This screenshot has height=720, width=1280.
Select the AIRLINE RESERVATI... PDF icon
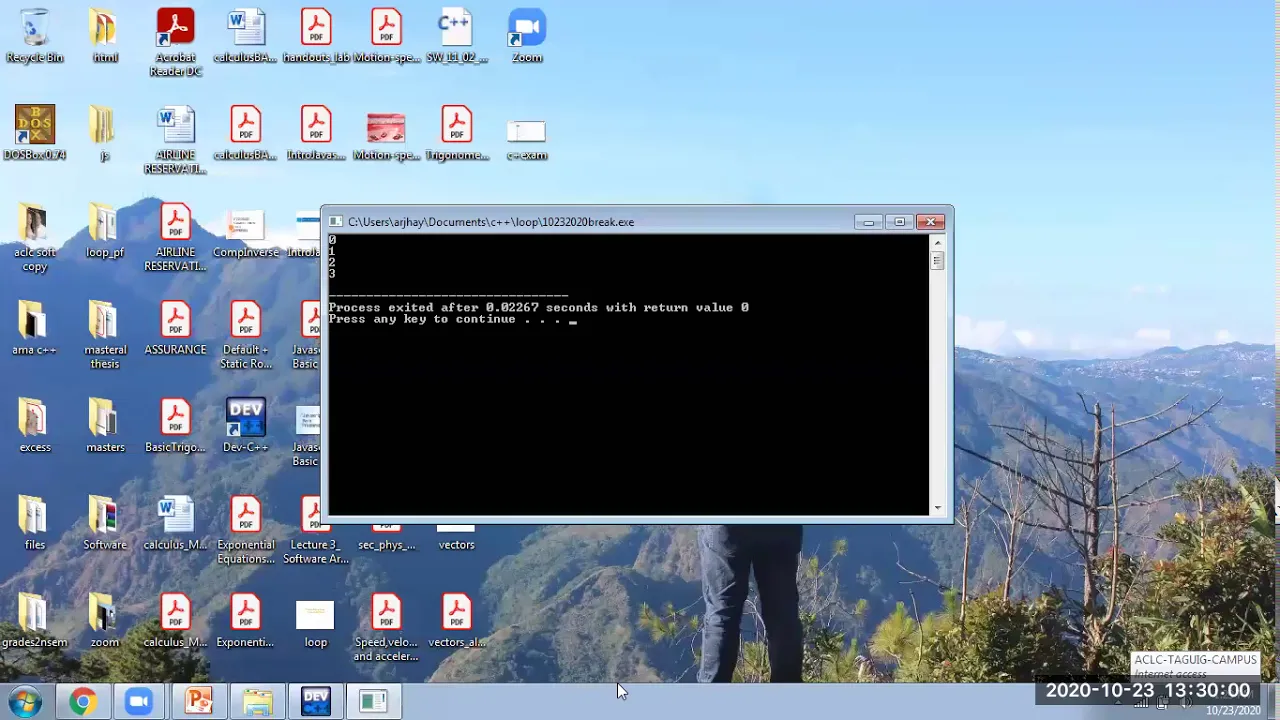pyautogui.click(x=175, y=238)
